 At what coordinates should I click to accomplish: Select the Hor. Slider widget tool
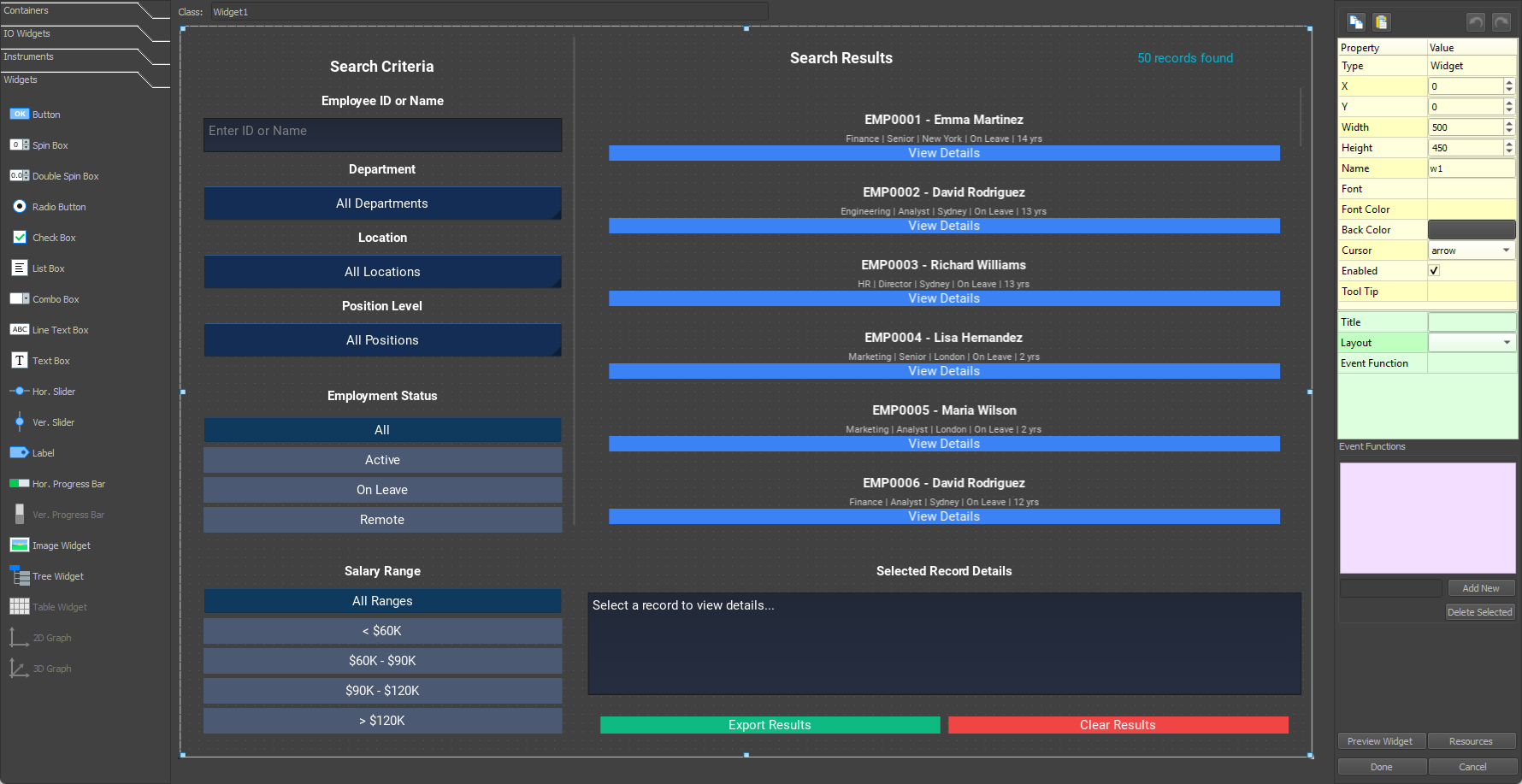click(53, 391)
